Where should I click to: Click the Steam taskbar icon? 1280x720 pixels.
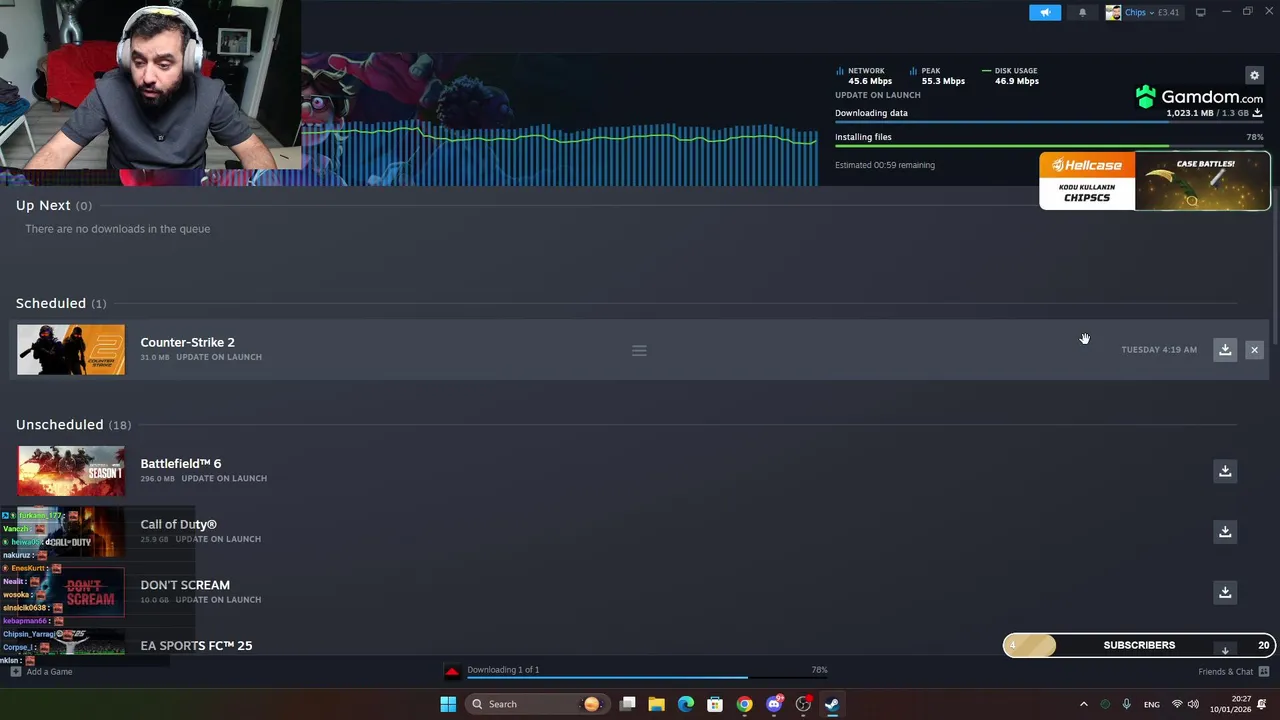point(832,704)
